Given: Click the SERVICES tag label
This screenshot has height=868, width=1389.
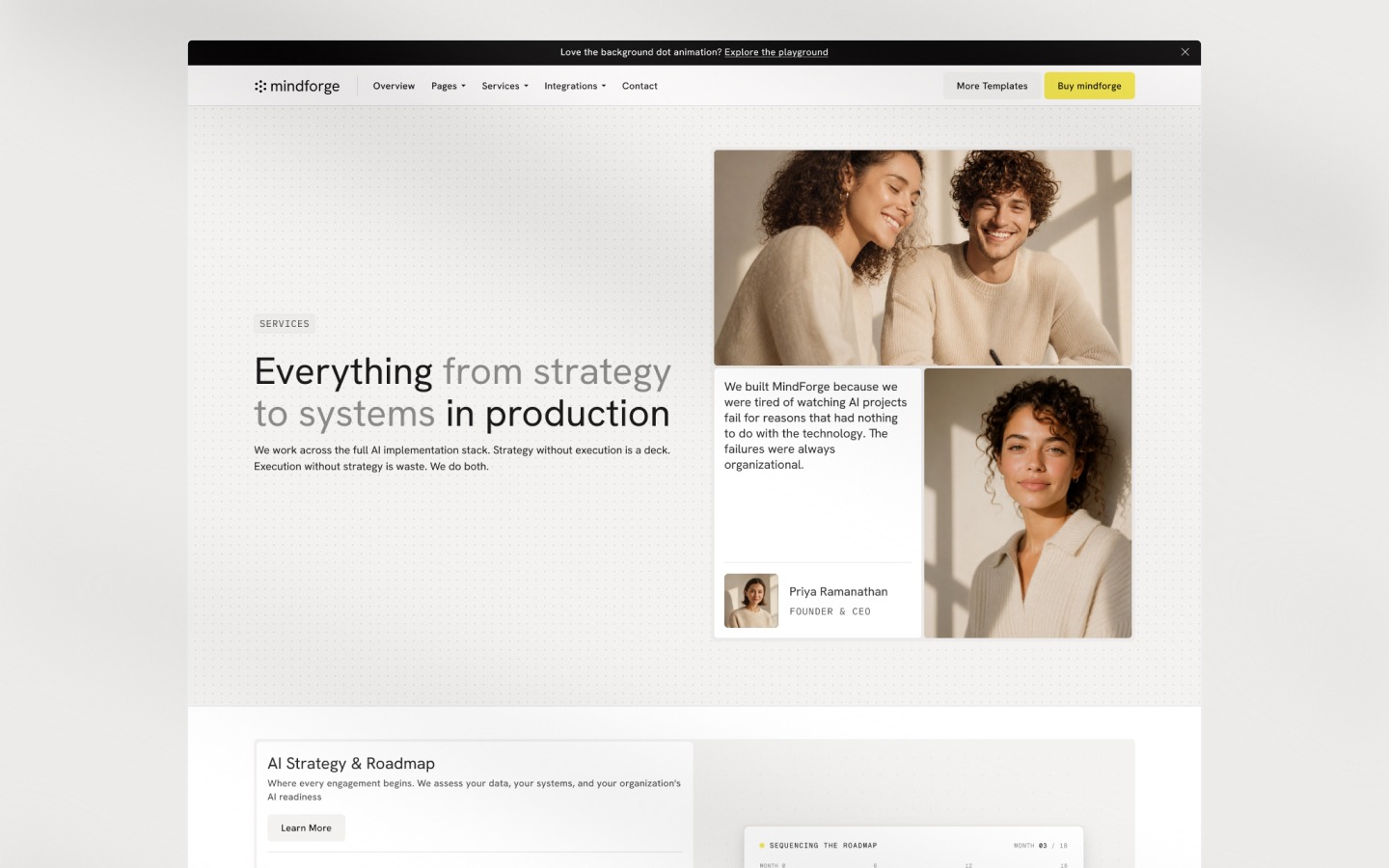Looking at the screenshot, I should point(285,324).
